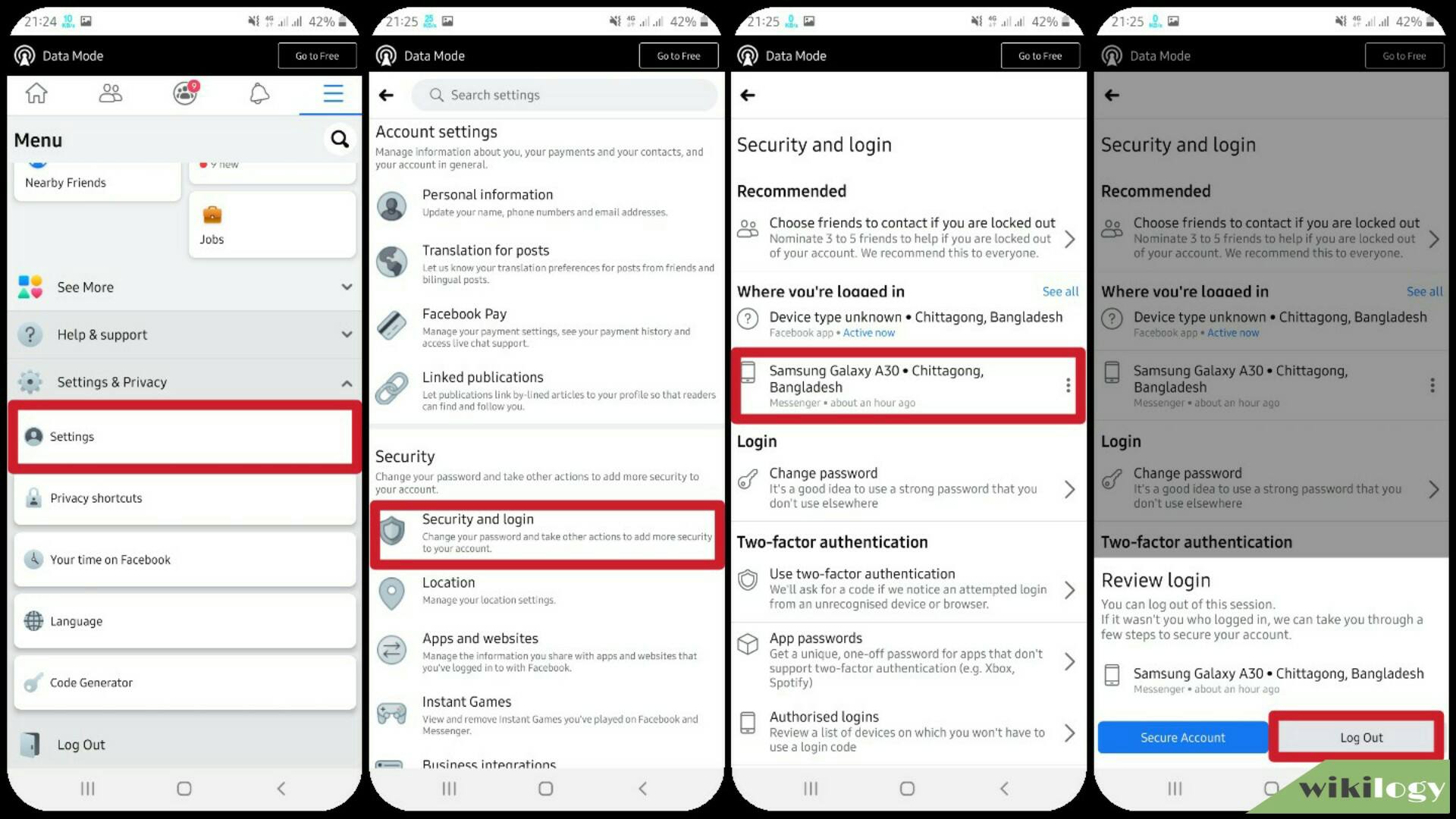Screen dimensions: 1456x819
Task: Click Secure Account button
Action: click(1182, 737)
